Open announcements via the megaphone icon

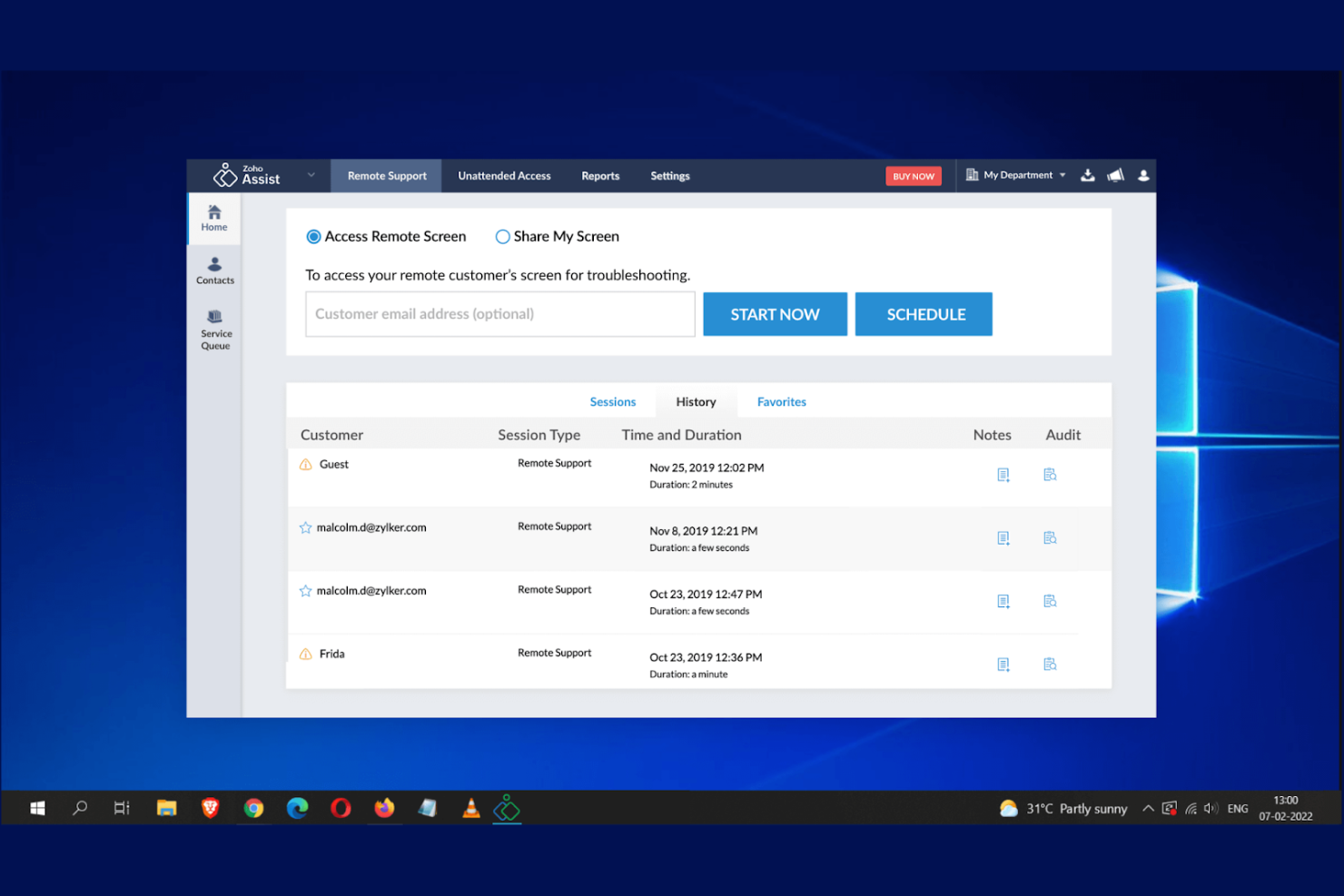coord(1115,175)
